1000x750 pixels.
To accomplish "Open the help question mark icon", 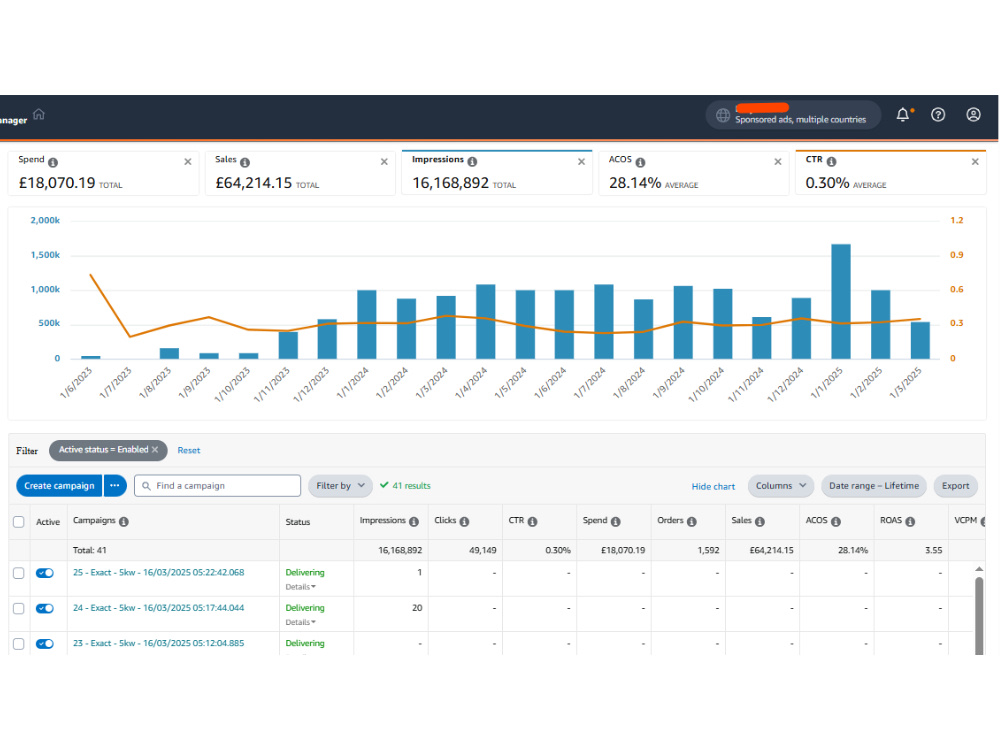I will [x=938, y=115].
